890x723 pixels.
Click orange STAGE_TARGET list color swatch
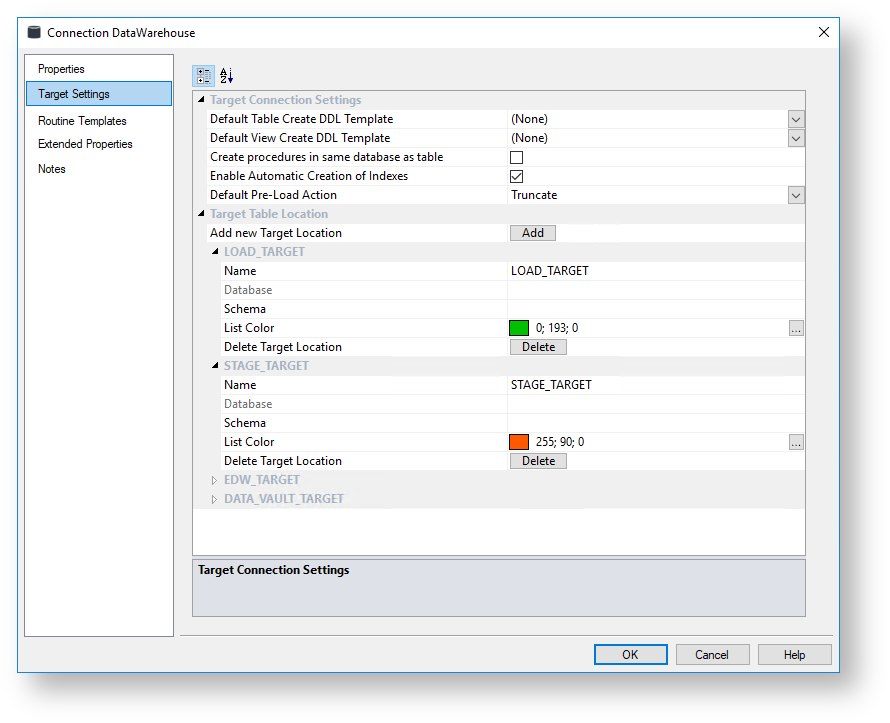tap(519, 442)
